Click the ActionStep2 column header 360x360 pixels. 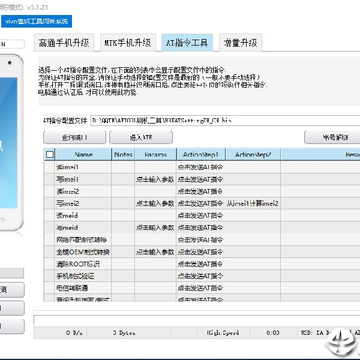click(x=253, y=155)
